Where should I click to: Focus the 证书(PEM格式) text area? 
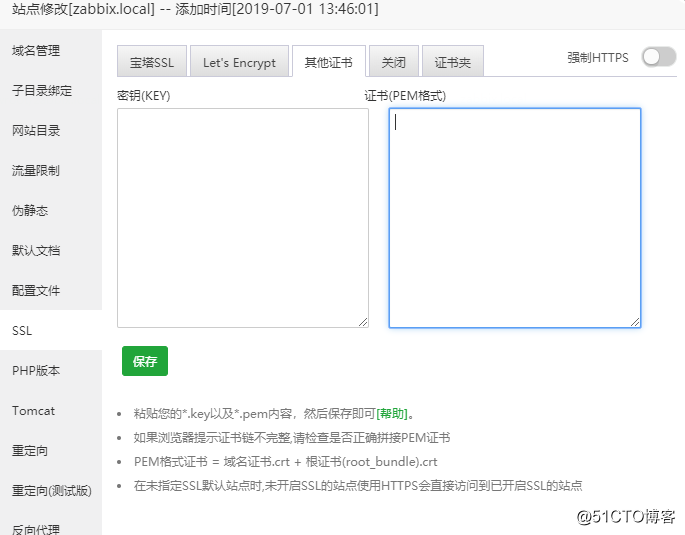point(515,218)
